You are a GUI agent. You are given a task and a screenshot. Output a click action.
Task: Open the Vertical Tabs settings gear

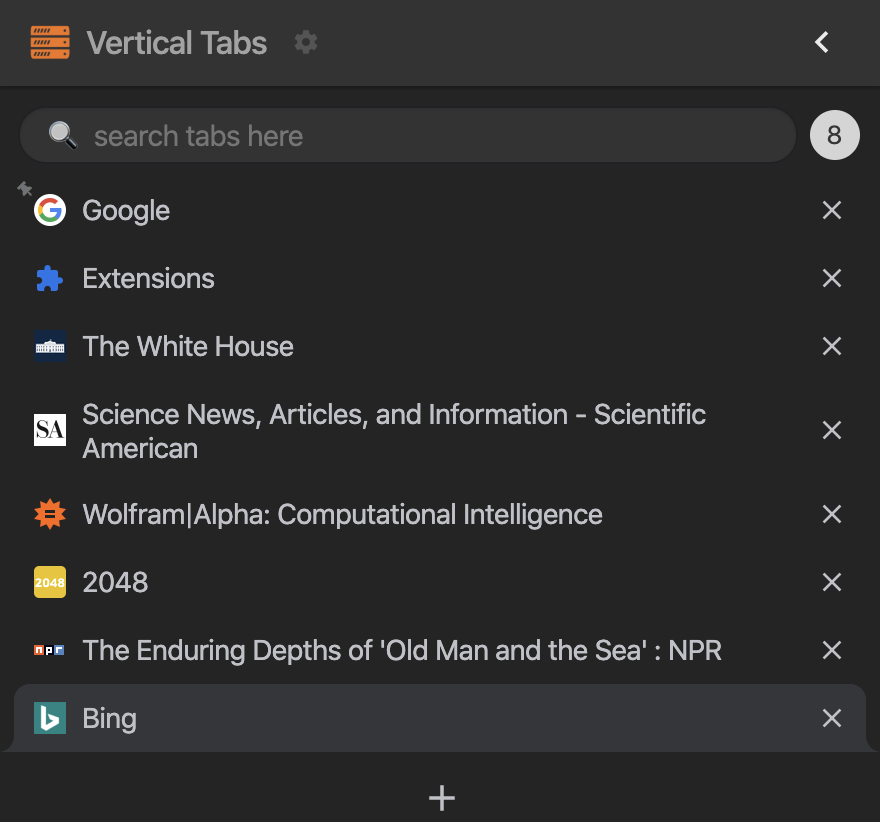pyautogui.click(x=306, y=42)
